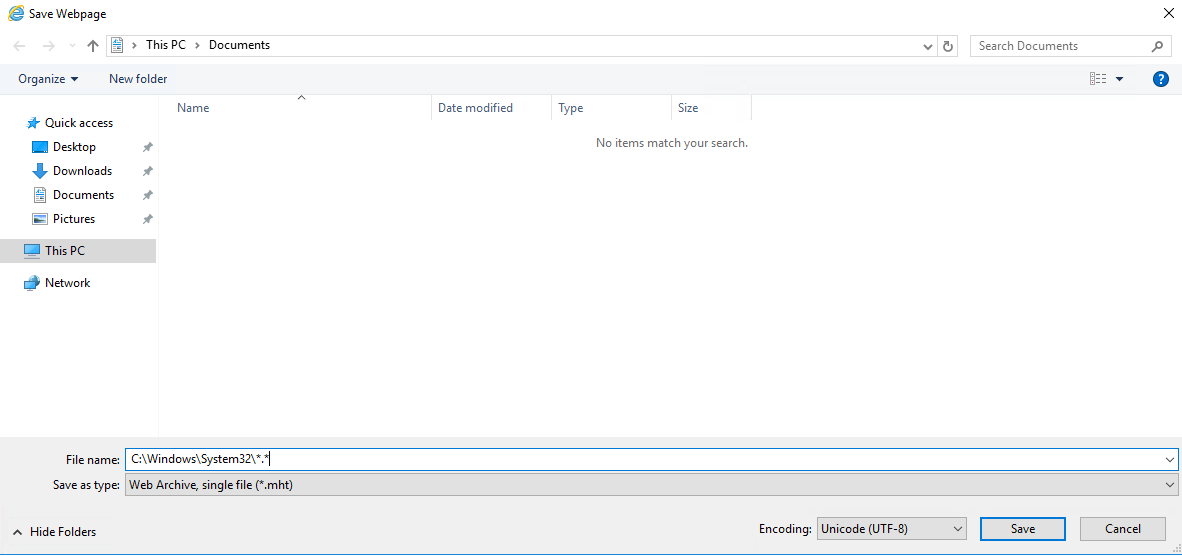Expand the view options dropdown arrow
The image size is (1182, 556).
[1119, 79]
